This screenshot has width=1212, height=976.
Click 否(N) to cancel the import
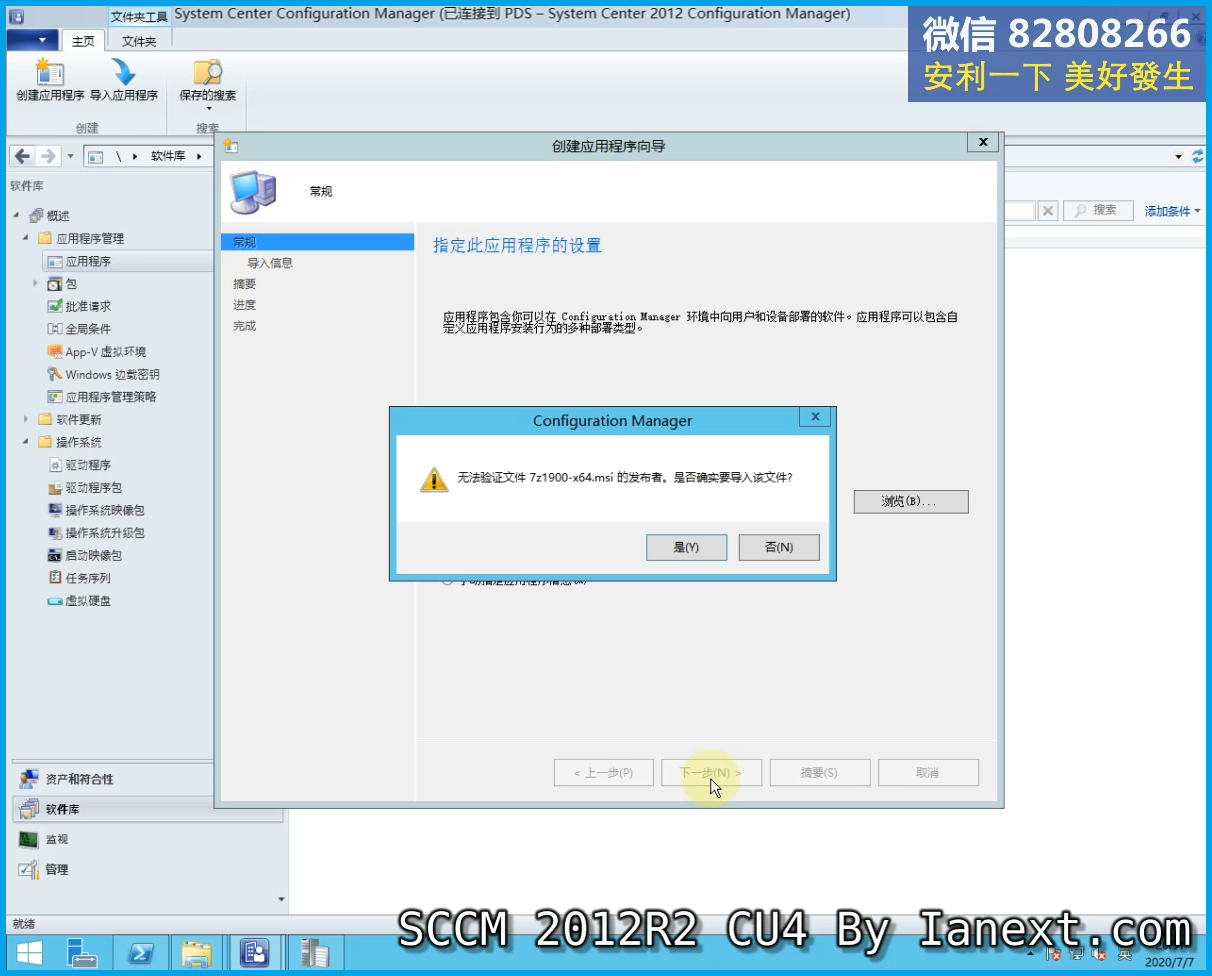tap(779, 548)
